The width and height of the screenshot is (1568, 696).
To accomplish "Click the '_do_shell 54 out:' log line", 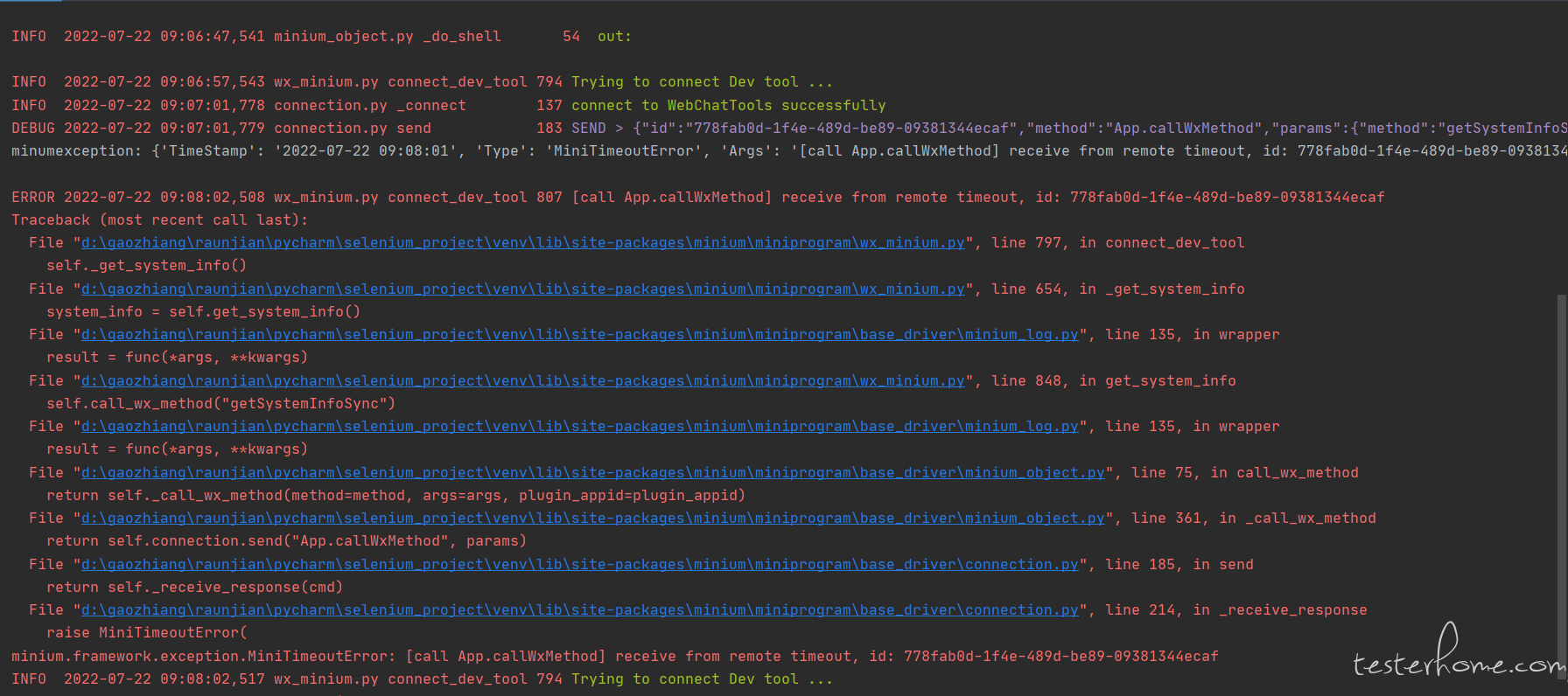I will (x=322, y=37).
